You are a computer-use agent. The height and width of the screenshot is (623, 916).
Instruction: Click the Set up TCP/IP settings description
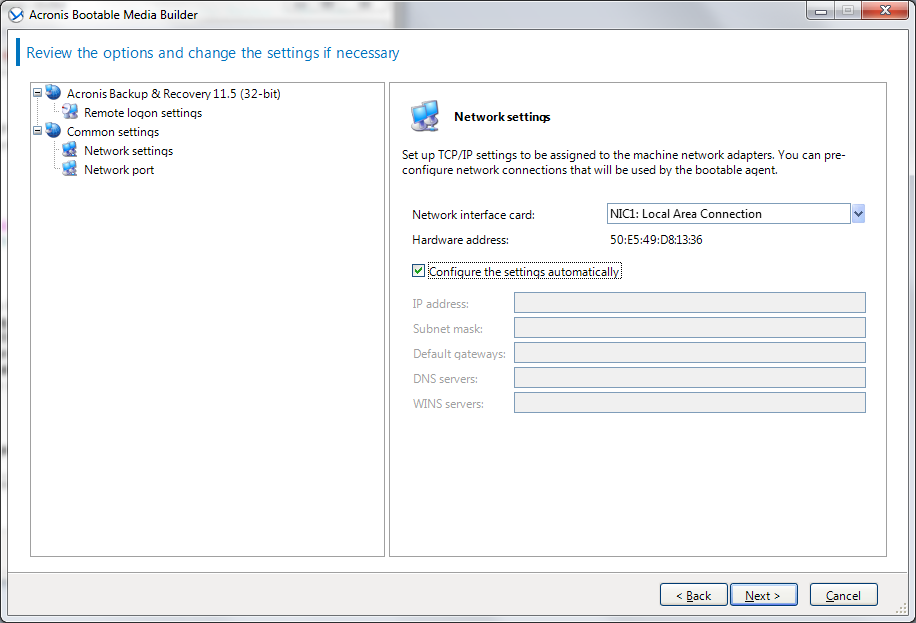[x=623, y=162]
